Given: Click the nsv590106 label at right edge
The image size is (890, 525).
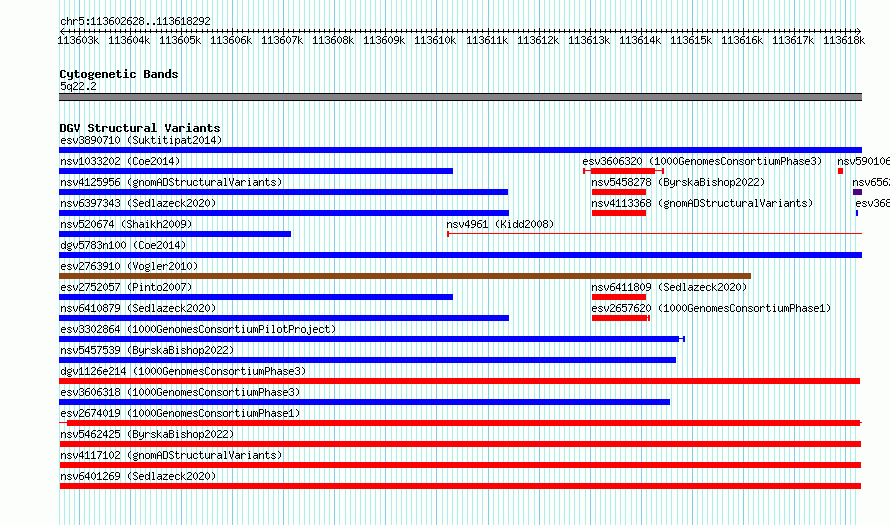Looking at the screenshot, I should [x=863, y=161].
